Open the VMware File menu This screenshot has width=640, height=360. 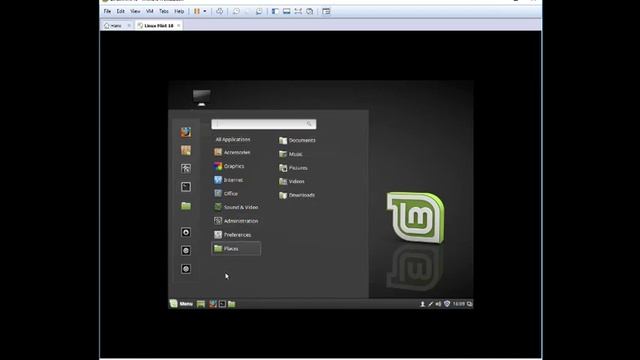pos(107,11)
